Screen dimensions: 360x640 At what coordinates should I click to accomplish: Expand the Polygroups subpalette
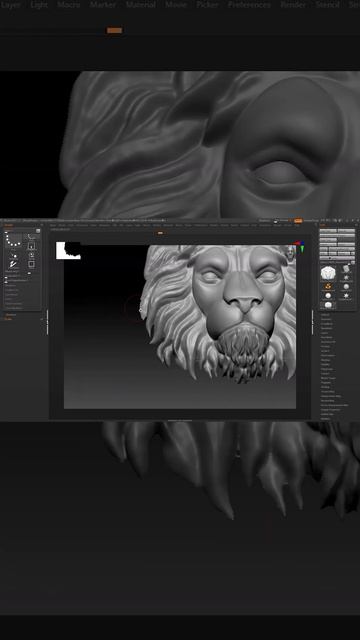[327, 369]
